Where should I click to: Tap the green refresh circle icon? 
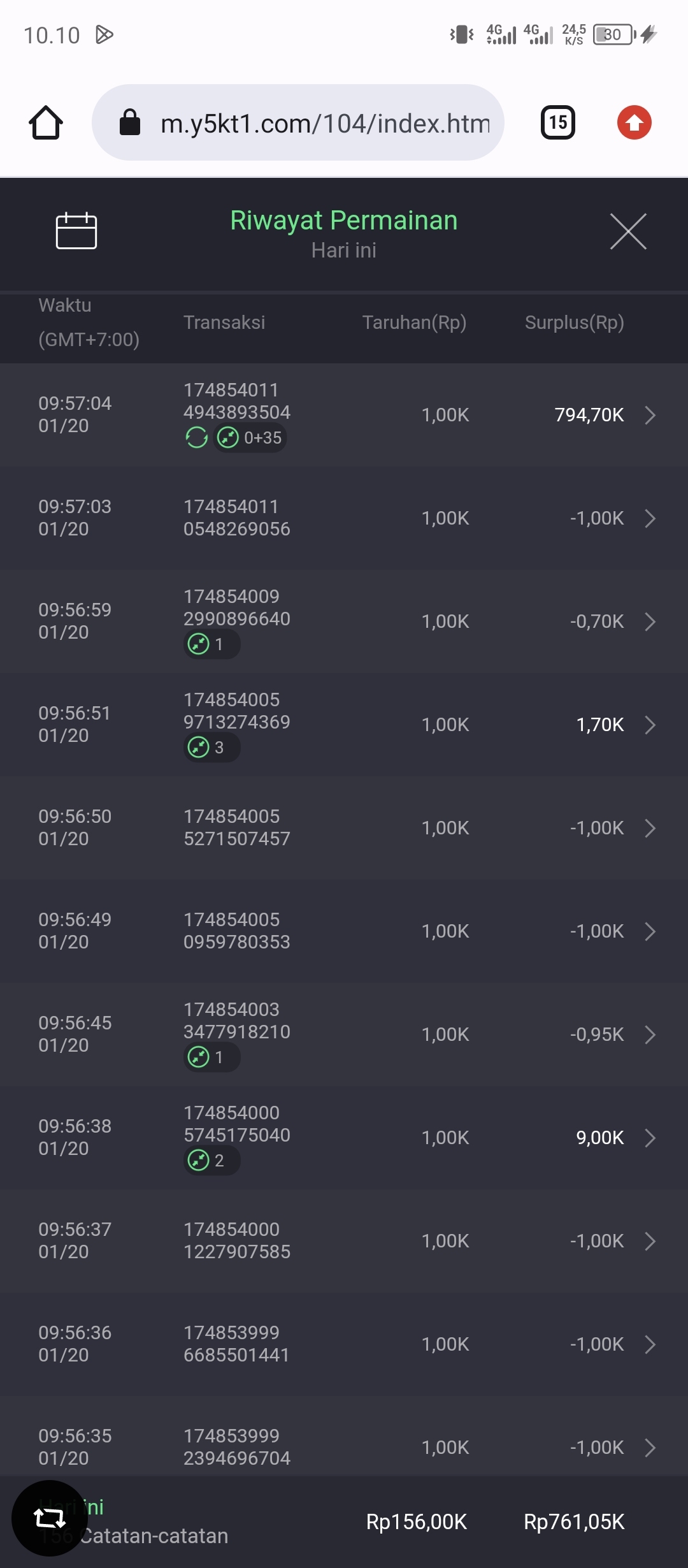[196, 438]
